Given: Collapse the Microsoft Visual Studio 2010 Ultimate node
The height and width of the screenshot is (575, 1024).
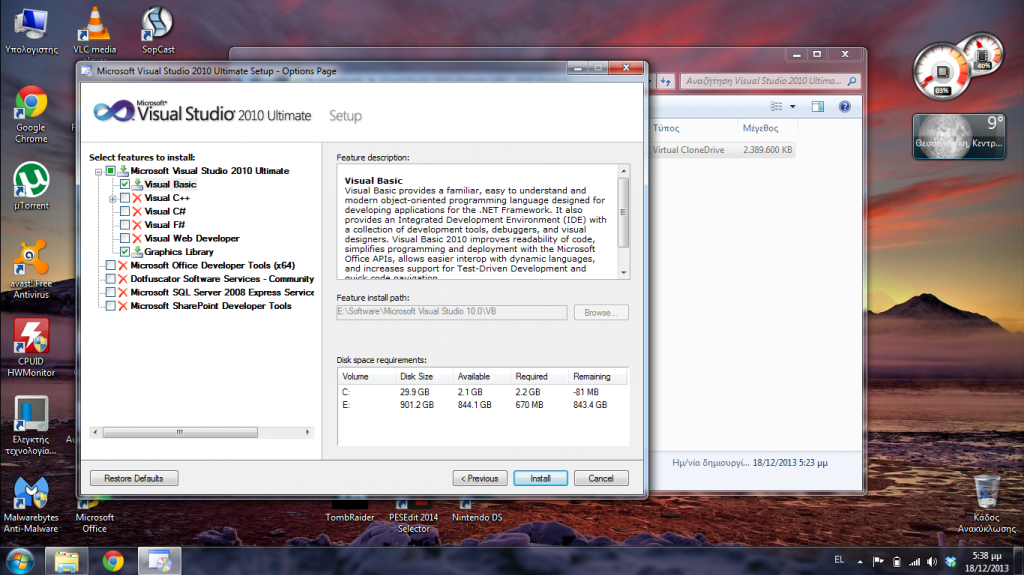Looking at the screenshot, I should pos(98,172).
